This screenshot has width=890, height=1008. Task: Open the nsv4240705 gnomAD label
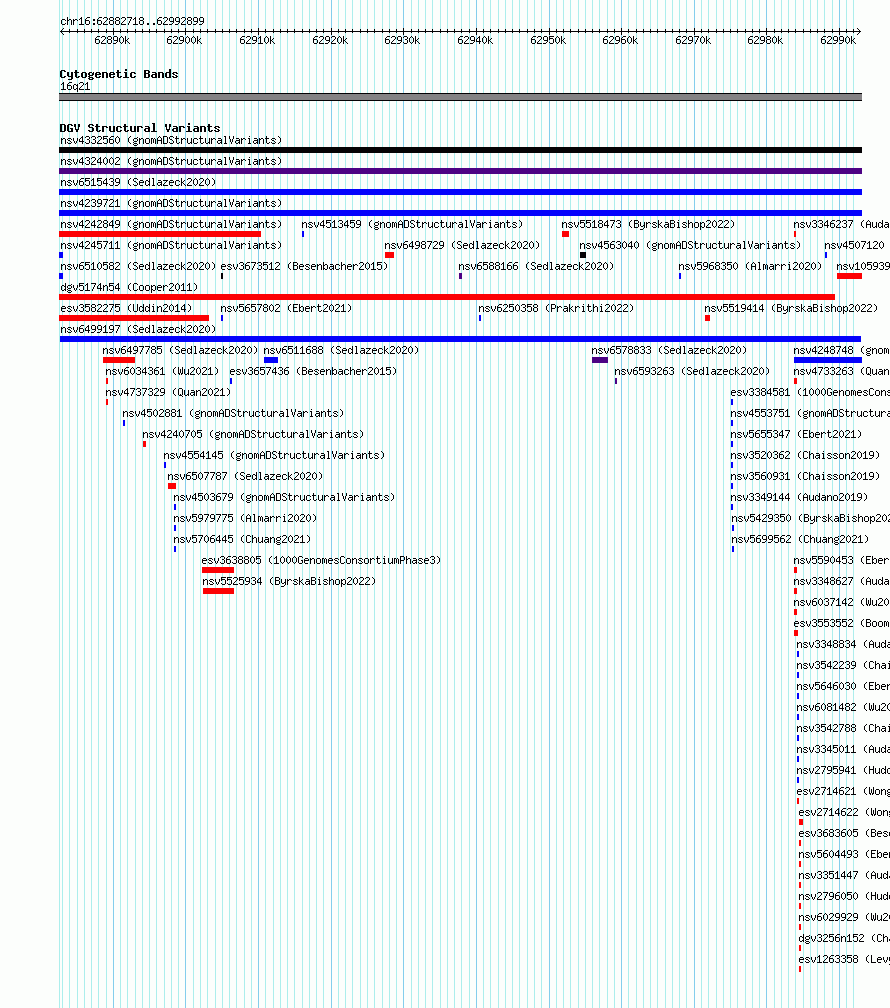click(253, 435)
